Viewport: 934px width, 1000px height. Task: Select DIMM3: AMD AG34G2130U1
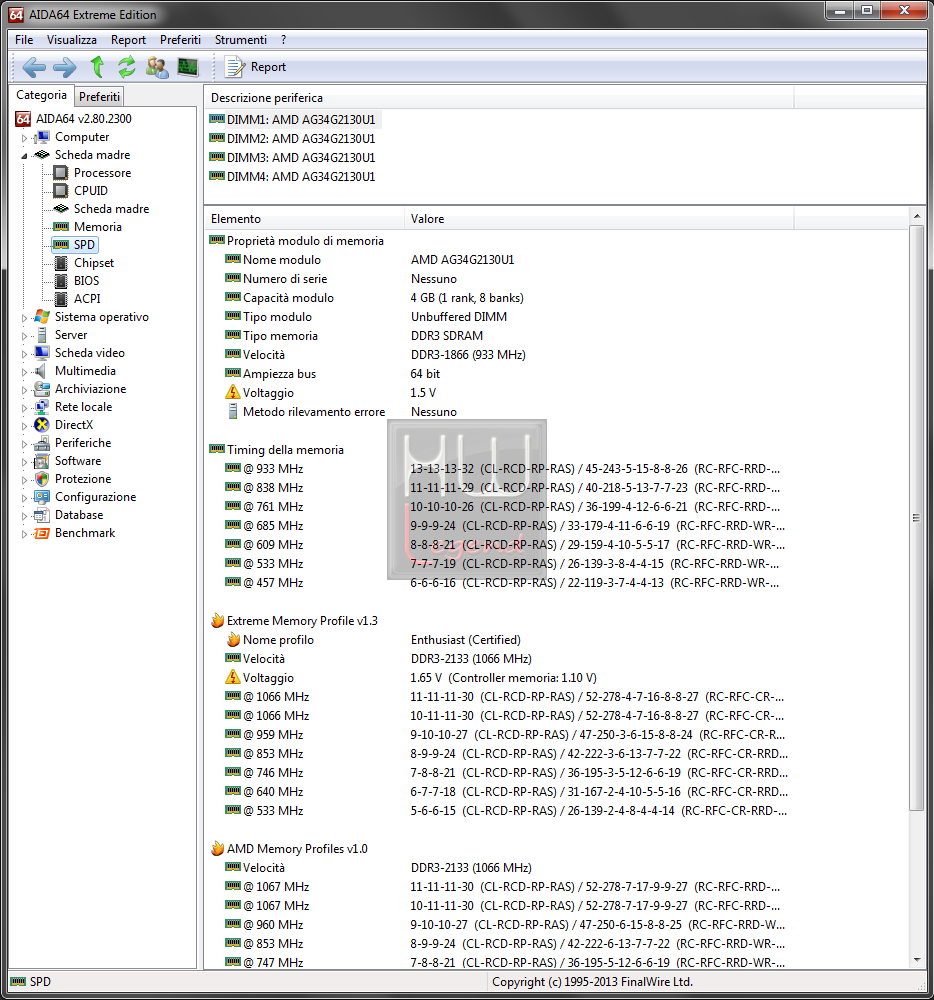pos(301,158)
